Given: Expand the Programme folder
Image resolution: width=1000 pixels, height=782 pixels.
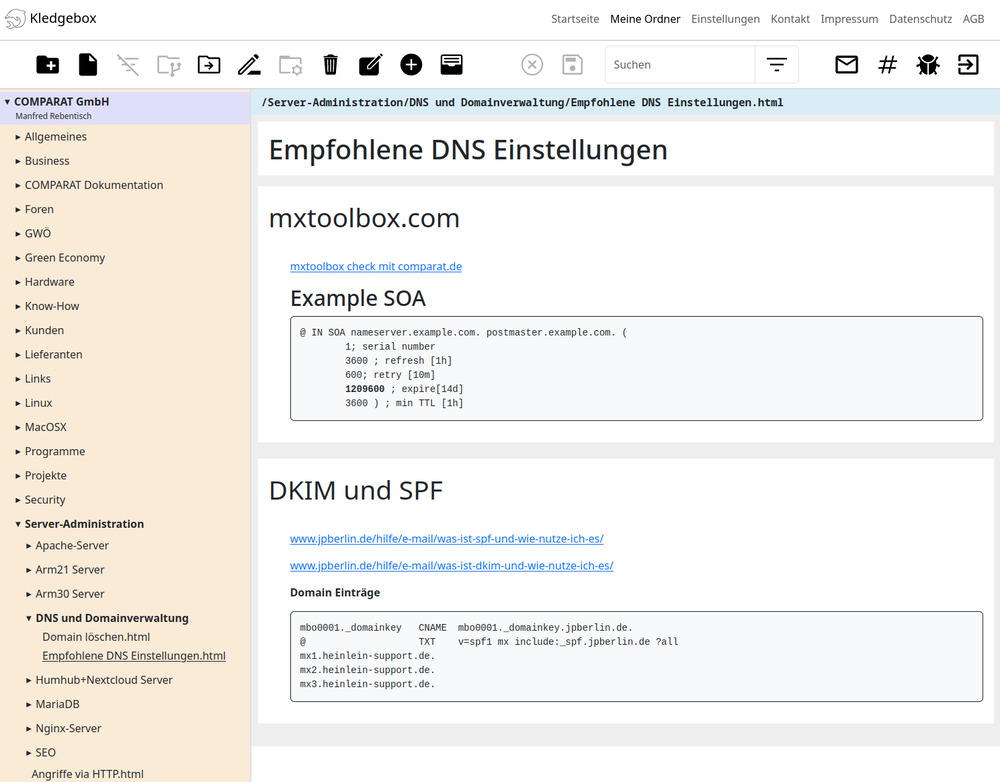Looking at the screenshot, I should pos(18,452).
